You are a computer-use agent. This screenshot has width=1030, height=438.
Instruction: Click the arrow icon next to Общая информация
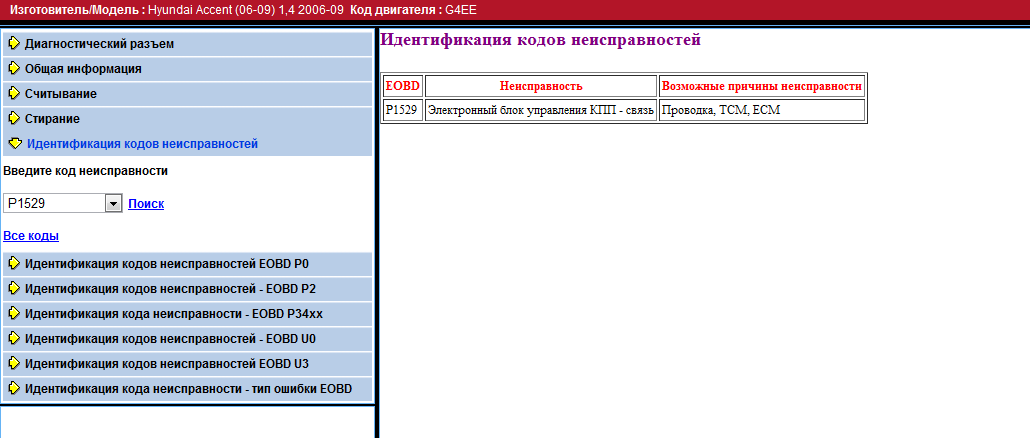(14, 69)
